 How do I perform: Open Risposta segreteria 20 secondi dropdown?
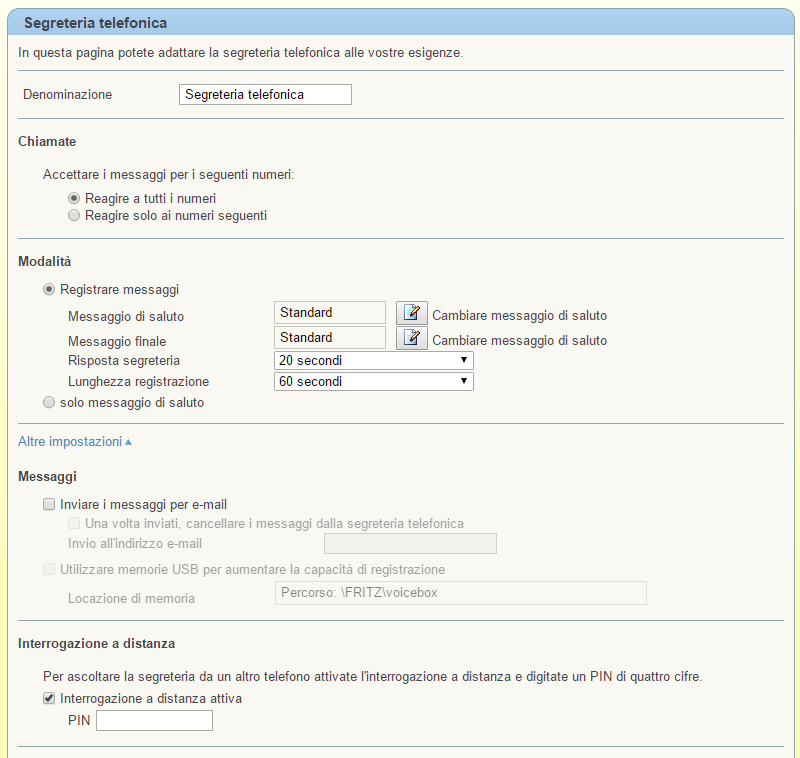(x=373, y=361)
